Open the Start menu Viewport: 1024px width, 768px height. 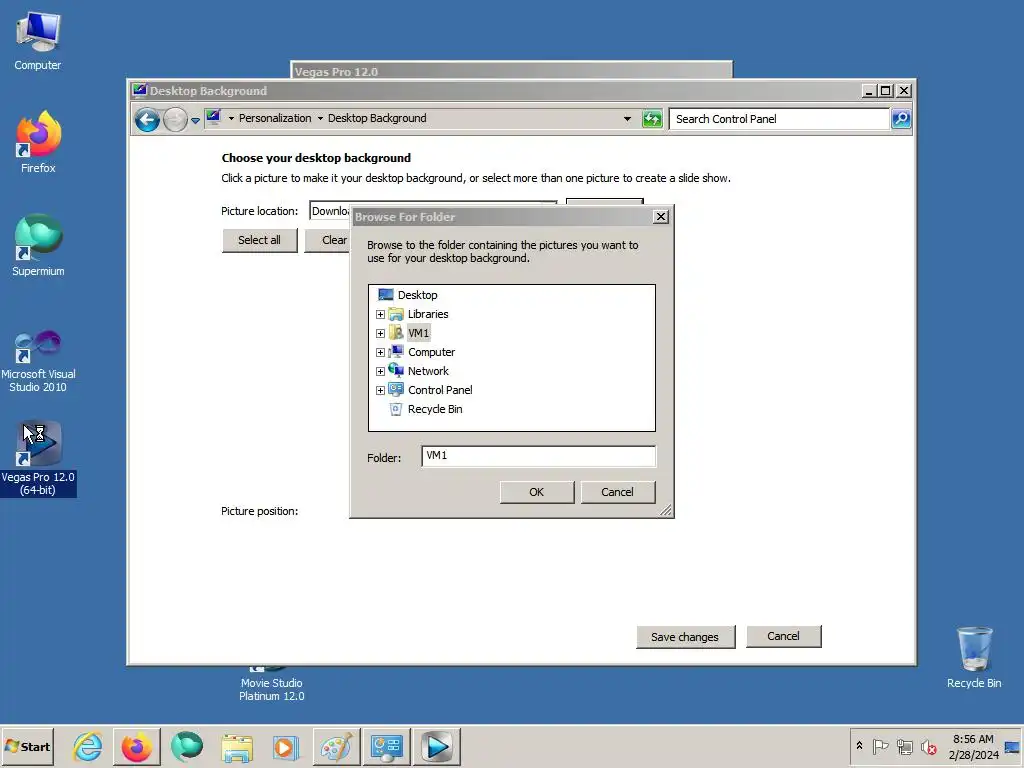click(27, 746)
